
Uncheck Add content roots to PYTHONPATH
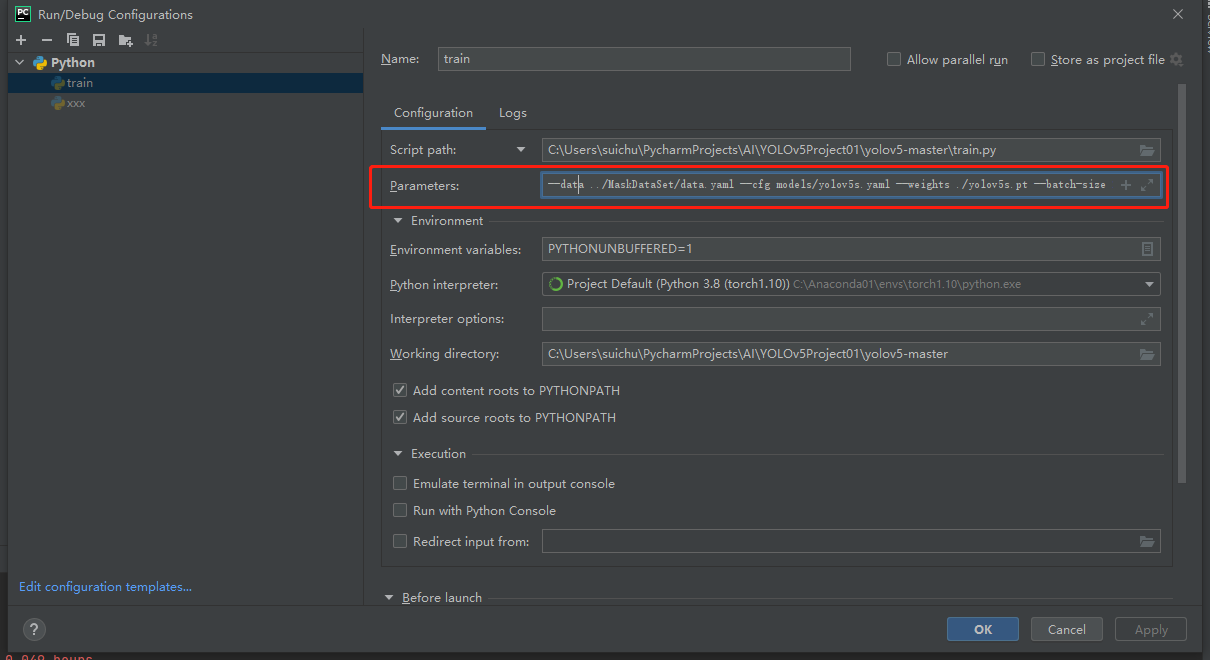click(400, 391)
